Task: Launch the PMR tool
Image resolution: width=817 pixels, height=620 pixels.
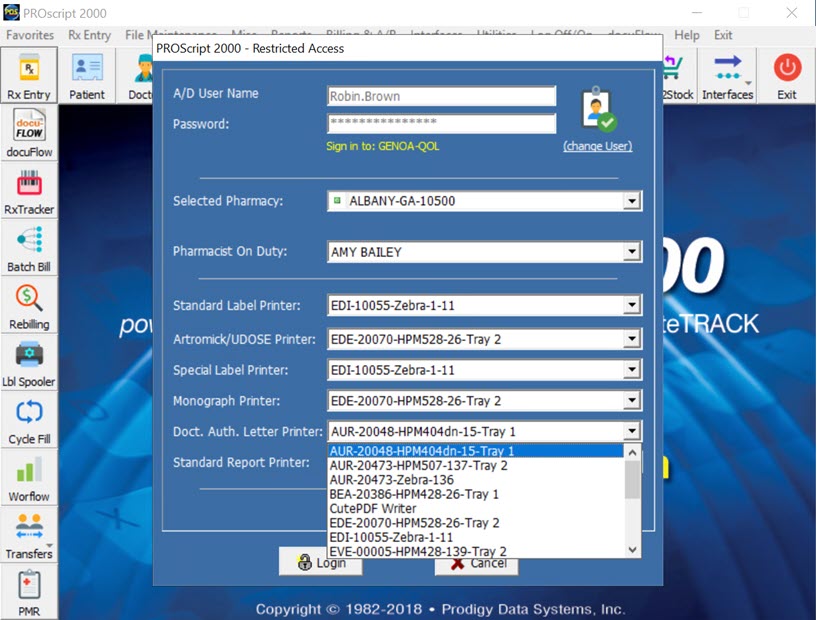Action: [x=29, y=592]
